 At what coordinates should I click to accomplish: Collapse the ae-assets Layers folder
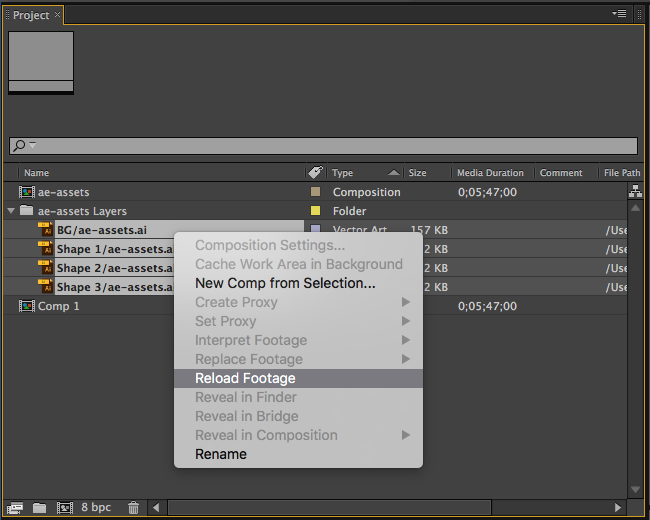pyautogui.click(x=11, y=211)
